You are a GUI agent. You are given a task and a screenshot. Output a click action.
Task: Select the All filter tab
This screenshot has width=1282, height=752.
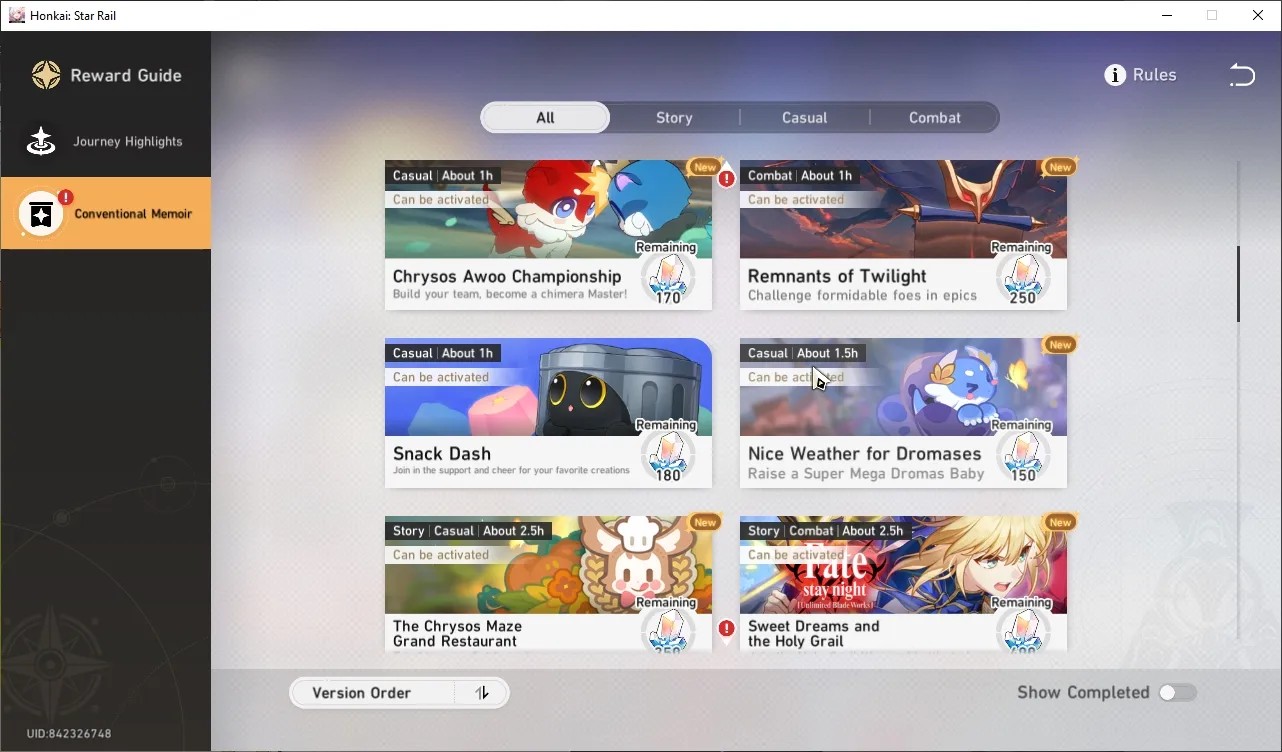click(545, 118)
